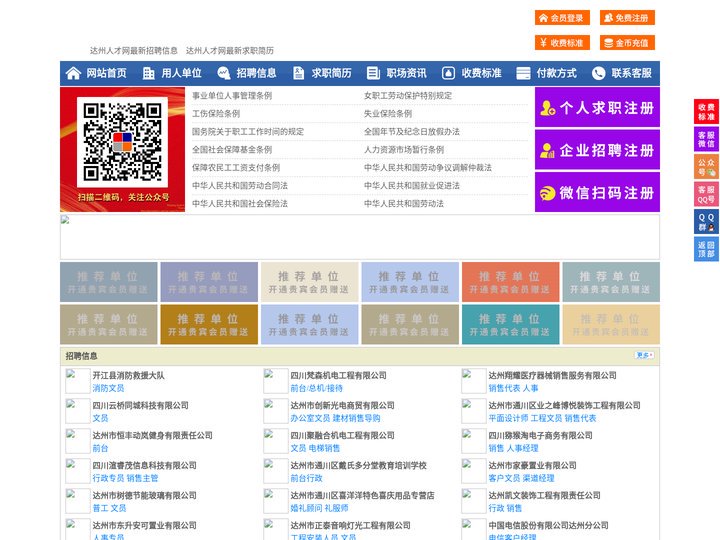This screenshot has width=720, height=540.
Task: Open 达州市创新光电商贸有限公司 link
Action: coord(343,405)
